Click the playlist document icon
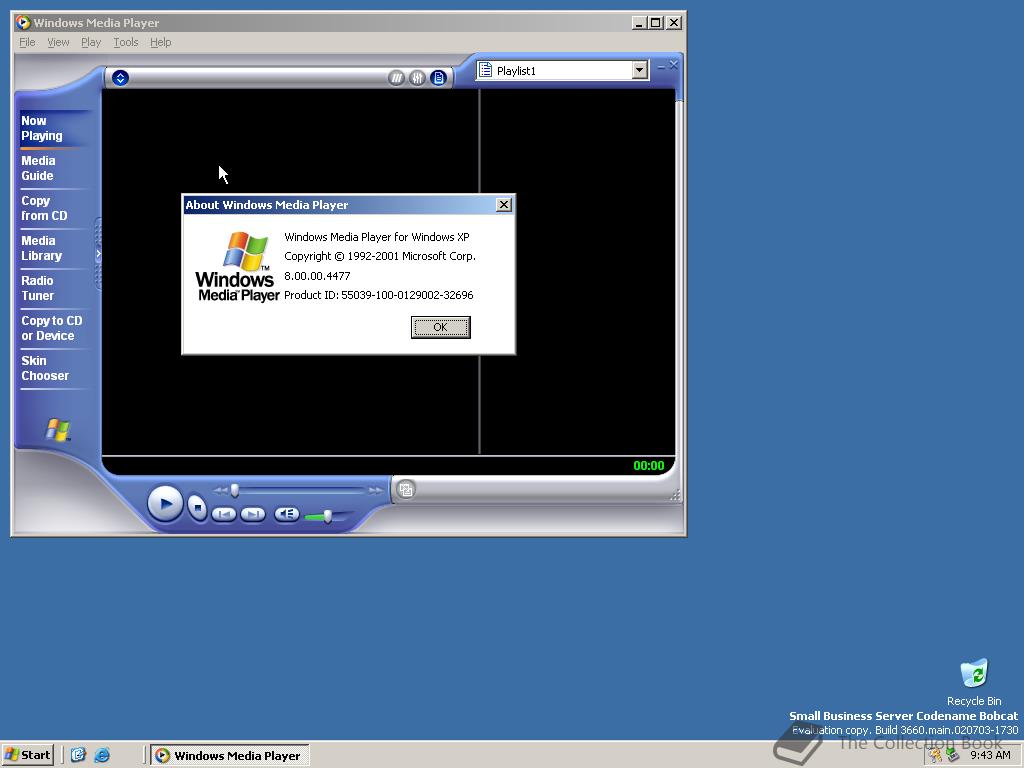Screen dimensions: 1024x768 click(x=485, y=70)
